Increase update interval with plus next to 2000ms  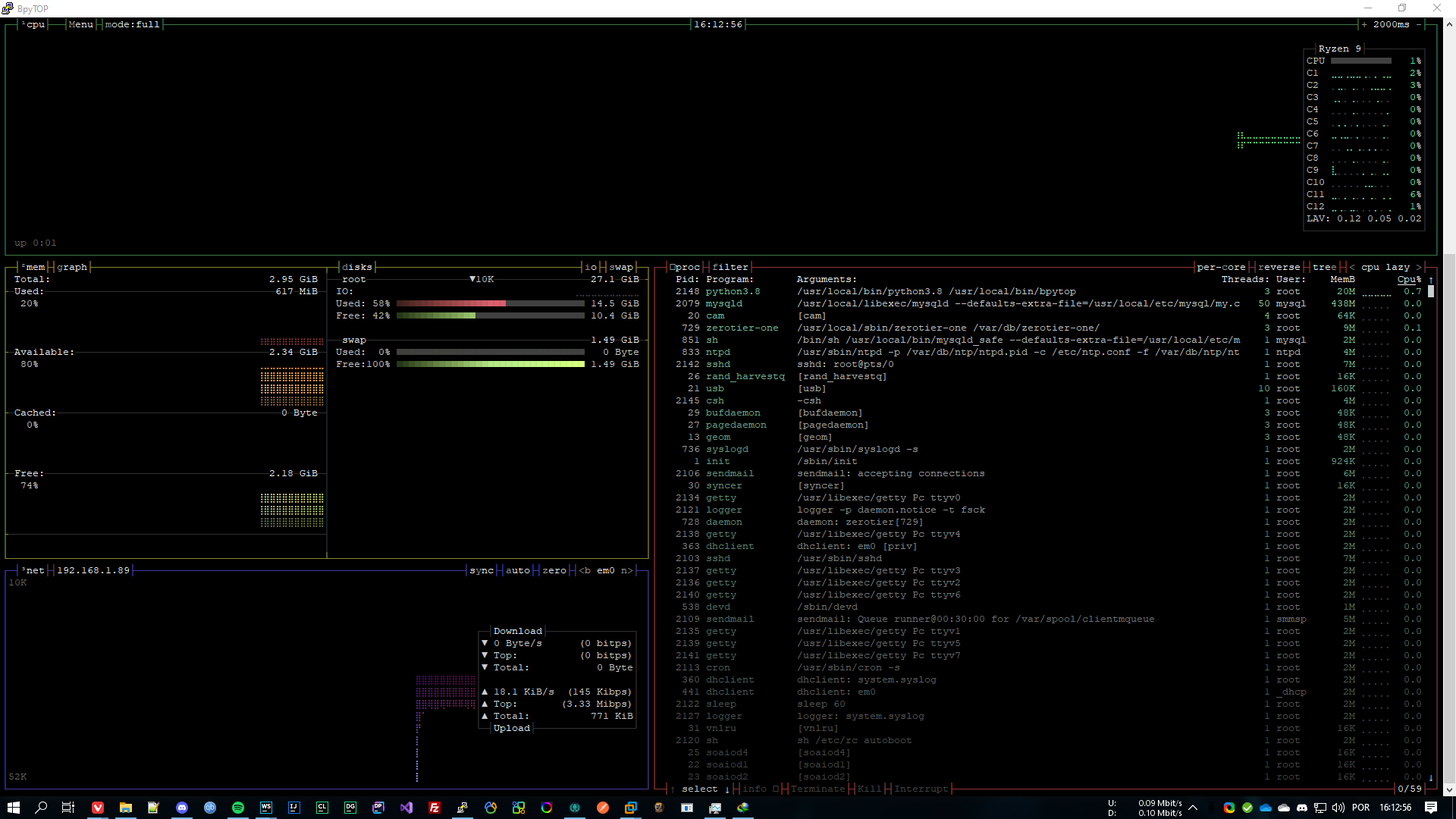[1364, 24]
